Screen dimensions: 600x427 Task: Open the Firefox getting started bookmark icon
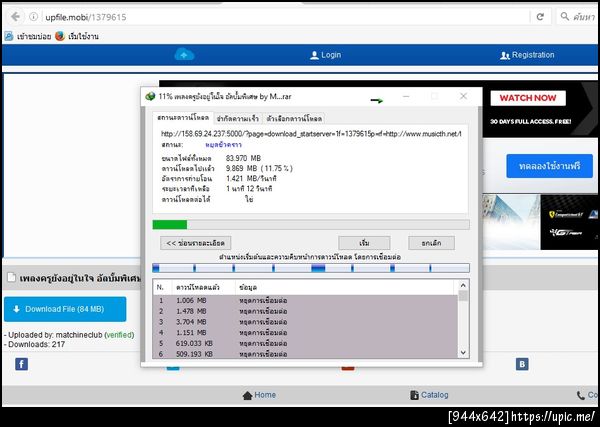click(x=60, y=36)
